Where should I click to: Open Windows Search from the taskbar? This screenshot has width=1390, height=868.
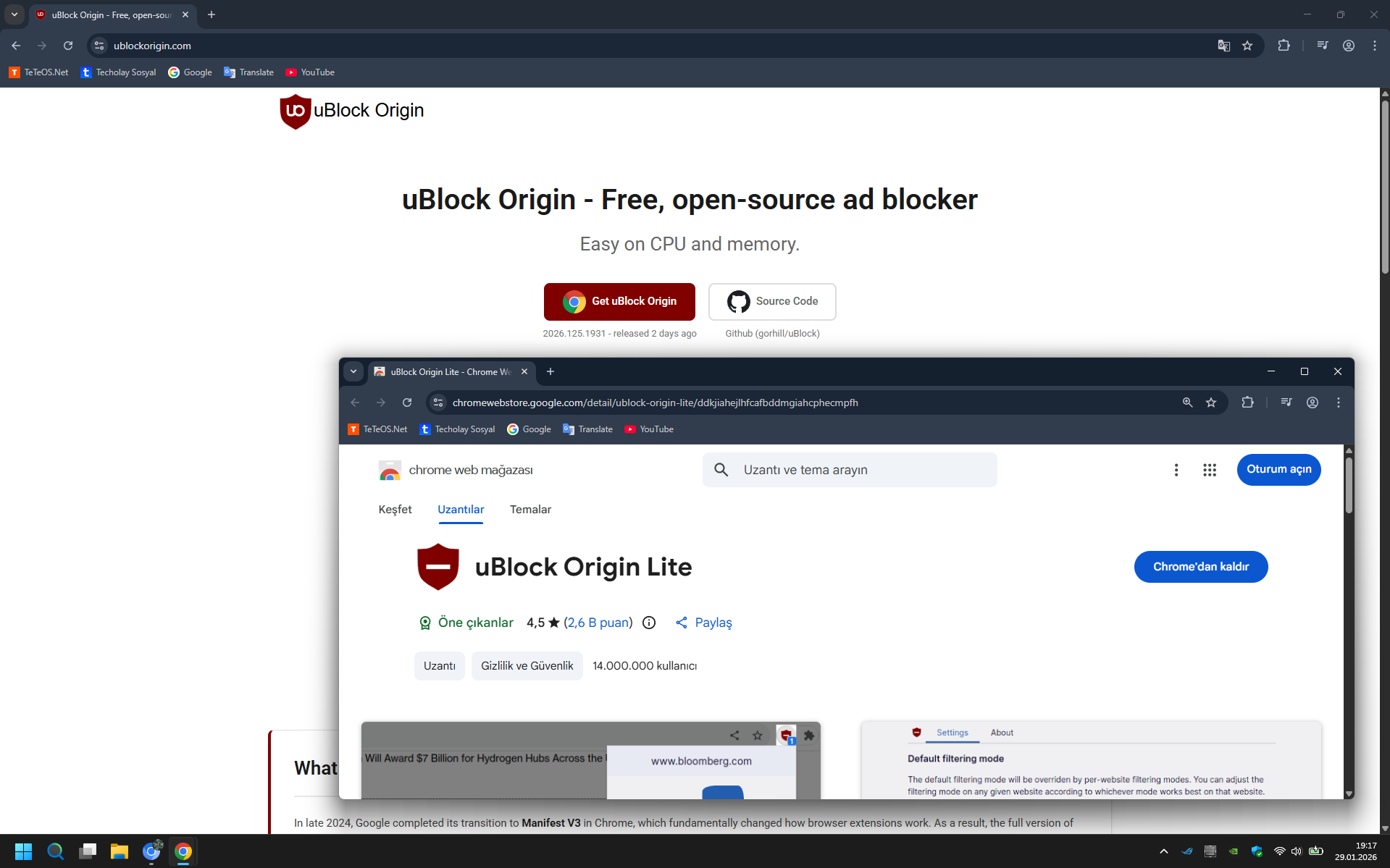coord(55,851)
